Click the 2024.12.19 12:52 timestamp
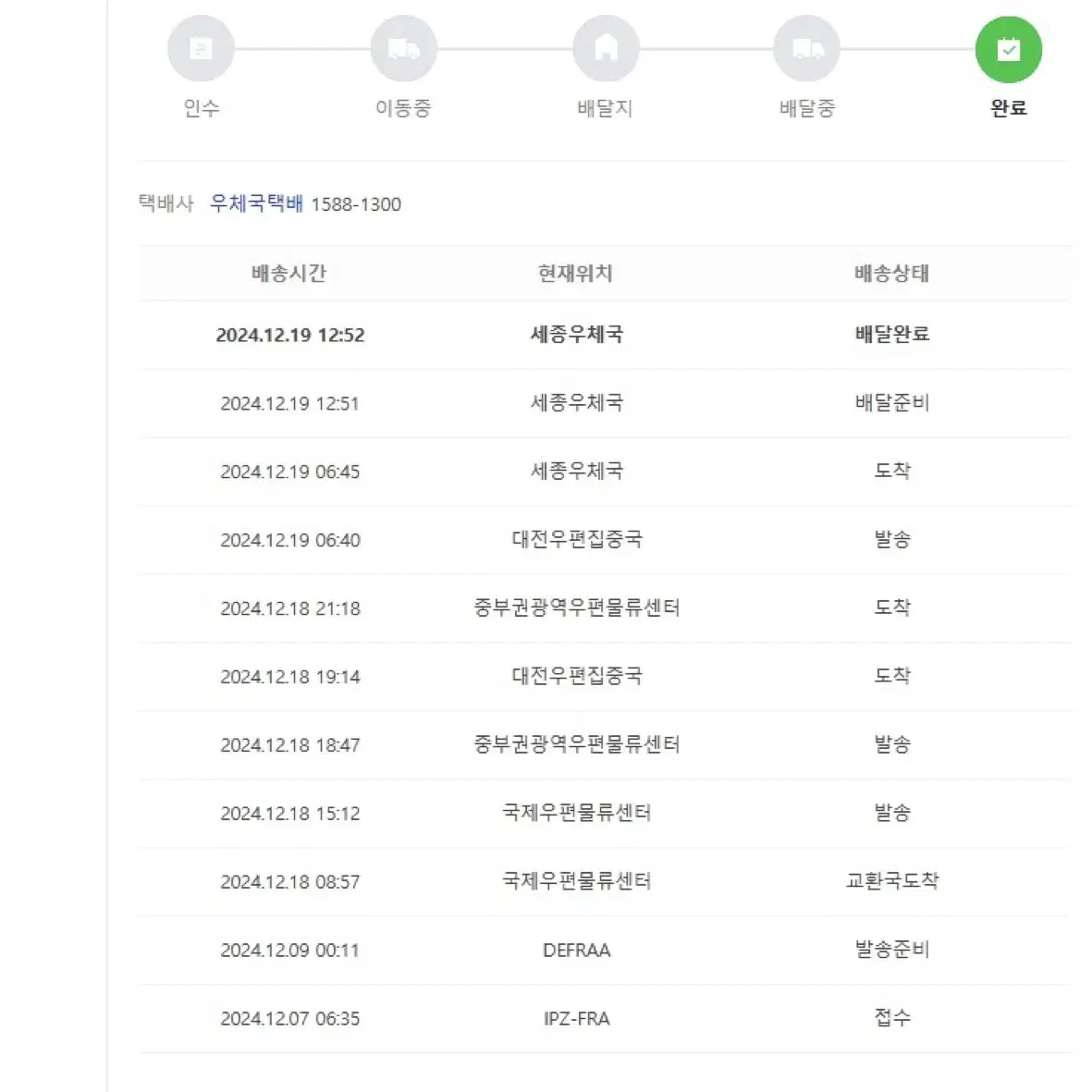Image resolution: width=1092 pixels, height=1092 pixels. (x=290, y=335)
